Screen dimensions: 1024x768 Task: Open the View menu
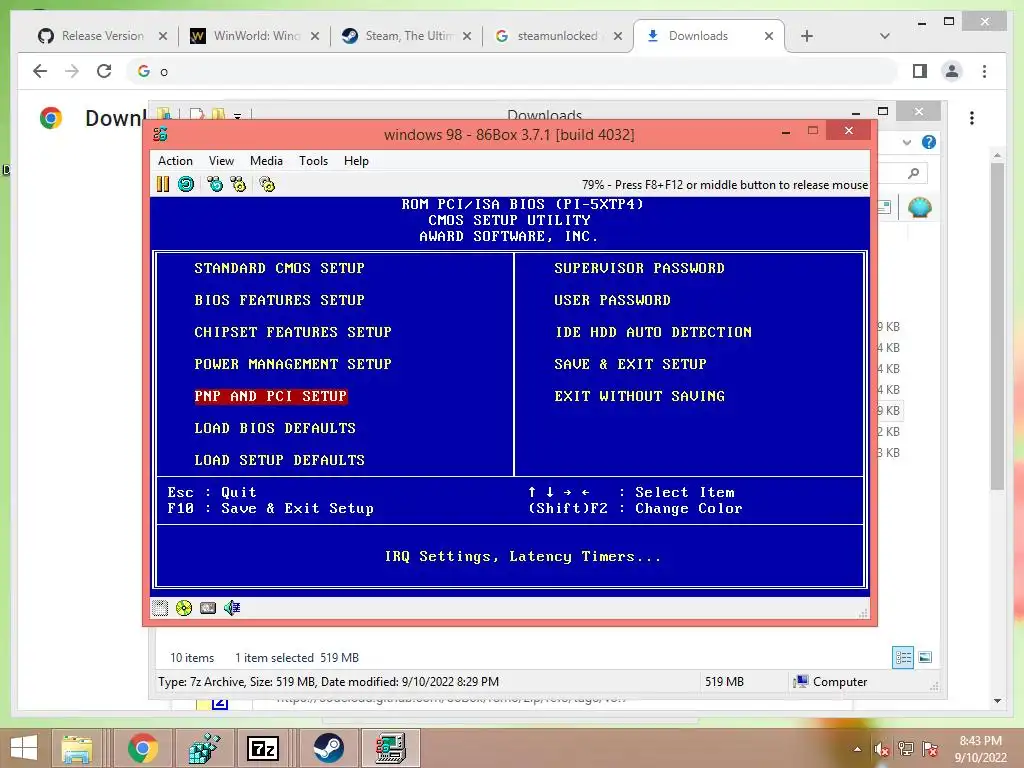221,161
